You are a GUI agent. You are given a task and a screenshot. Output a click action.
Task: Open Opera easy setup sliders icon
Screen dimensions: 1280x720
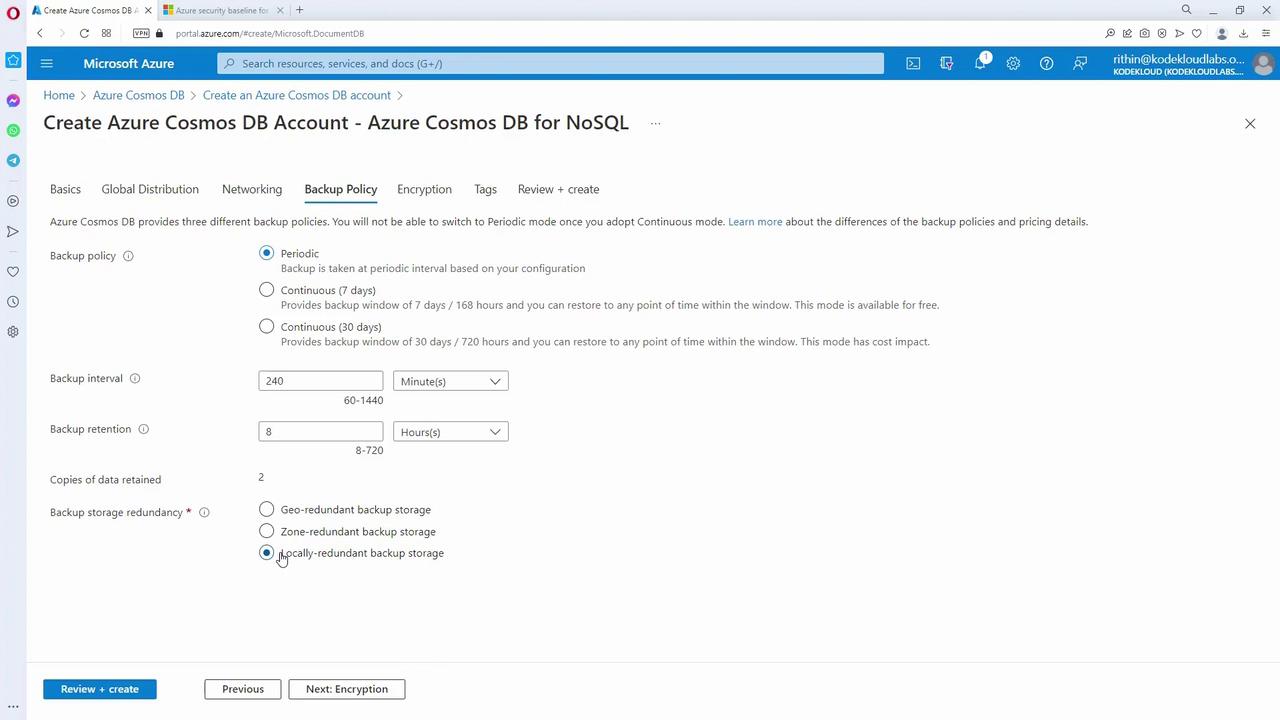[1265, 33]
